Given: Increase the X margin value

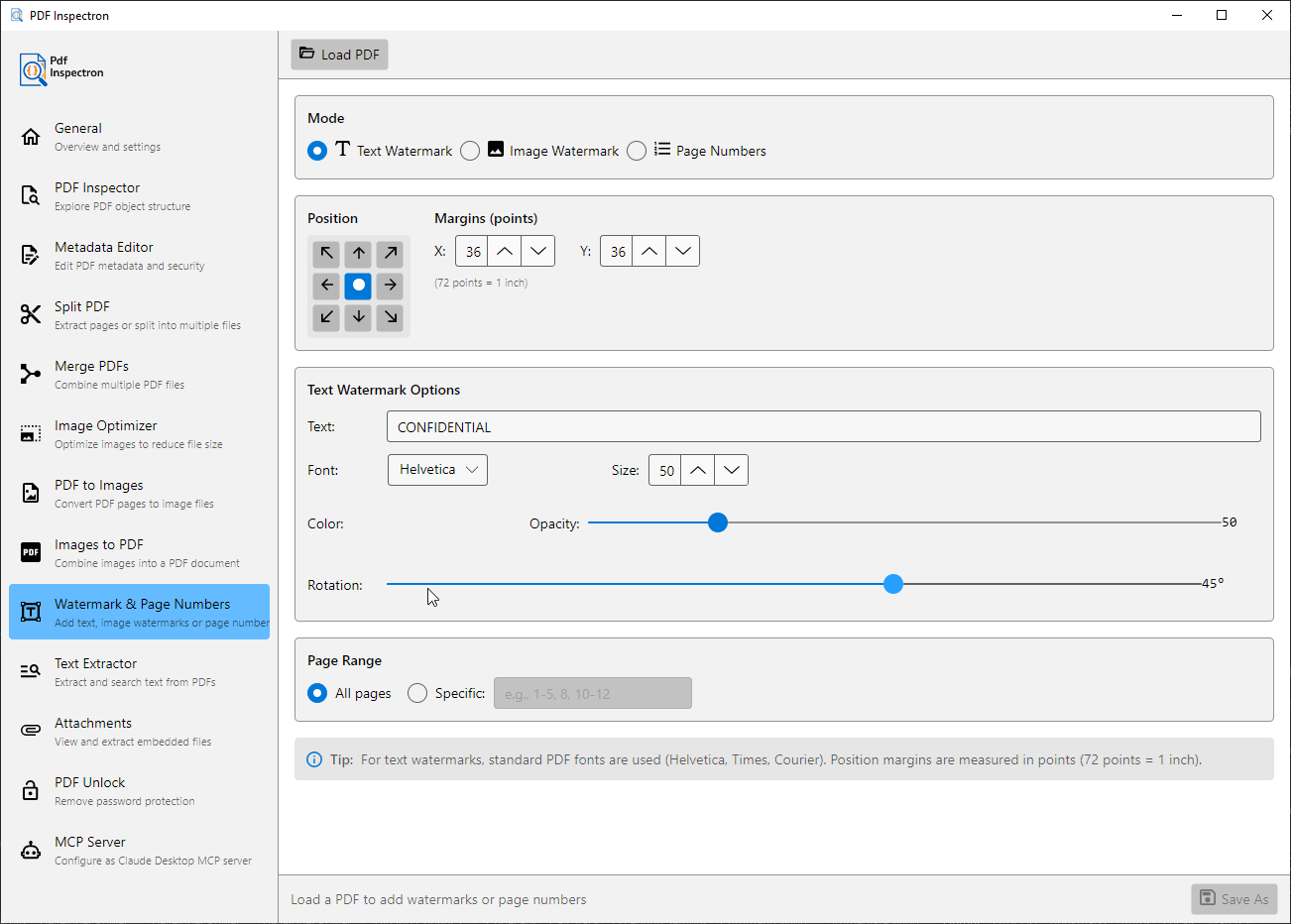Looking at the screenshot, I should click(x=505, y=252).
